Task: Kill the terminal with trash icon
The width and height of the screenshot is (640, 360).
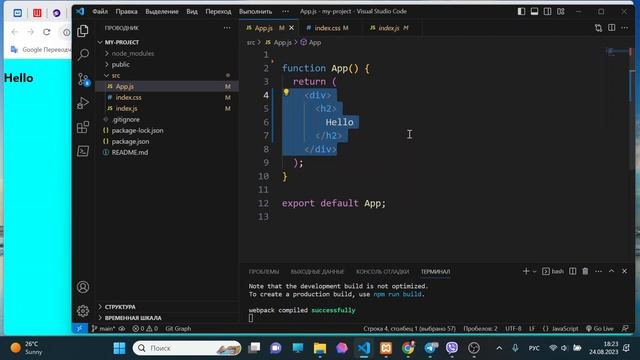Action: (585, 271)
